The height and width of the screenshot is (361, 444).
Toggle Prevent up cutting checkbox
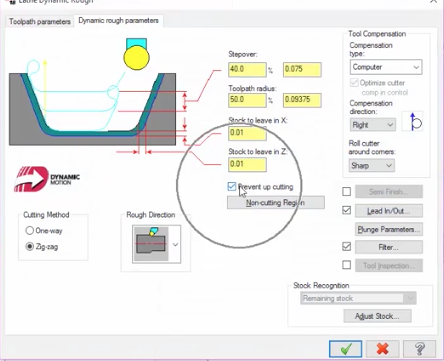click(232, 187)
